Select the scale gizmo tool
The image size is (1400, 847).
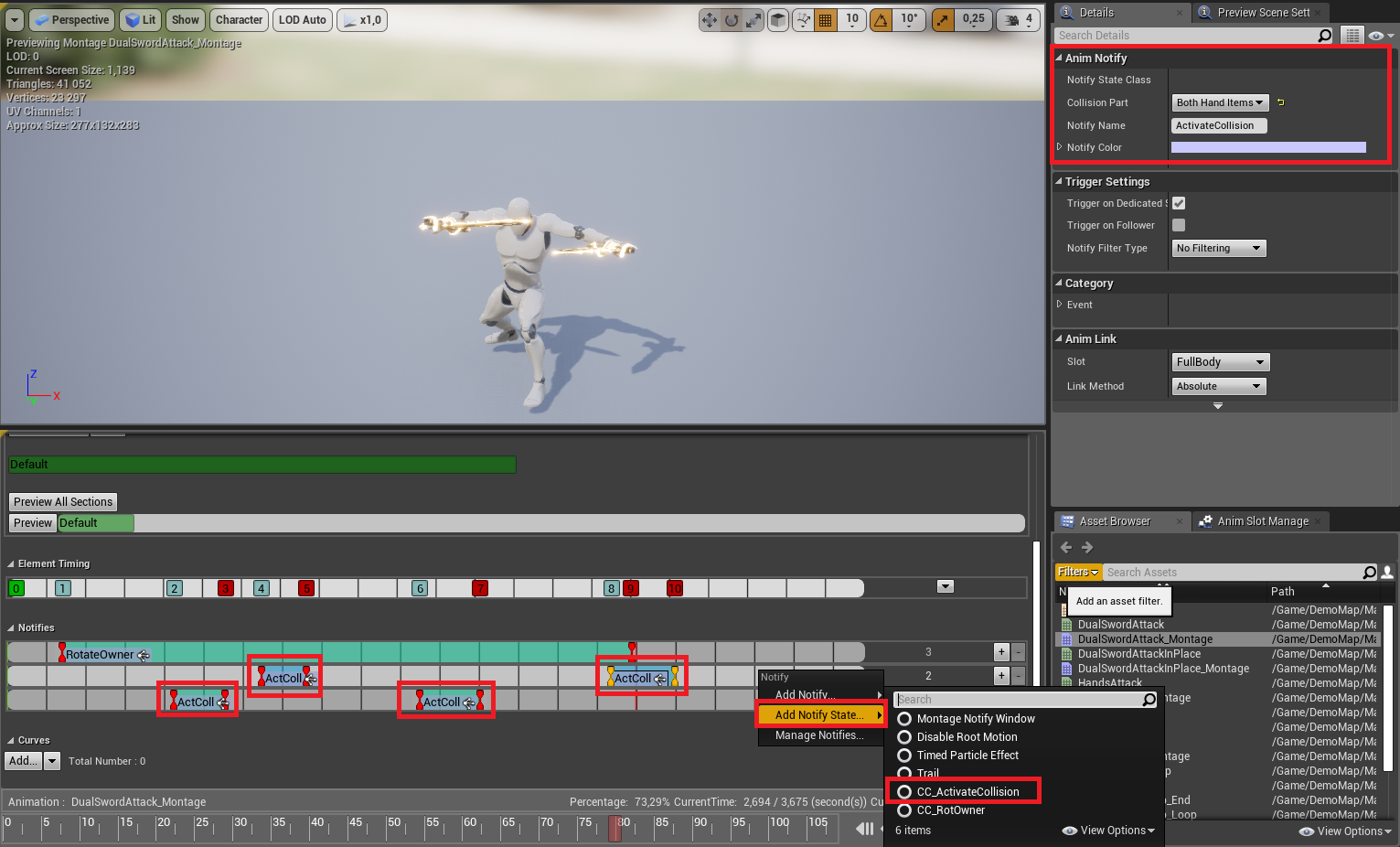click(x=753, y=20)
